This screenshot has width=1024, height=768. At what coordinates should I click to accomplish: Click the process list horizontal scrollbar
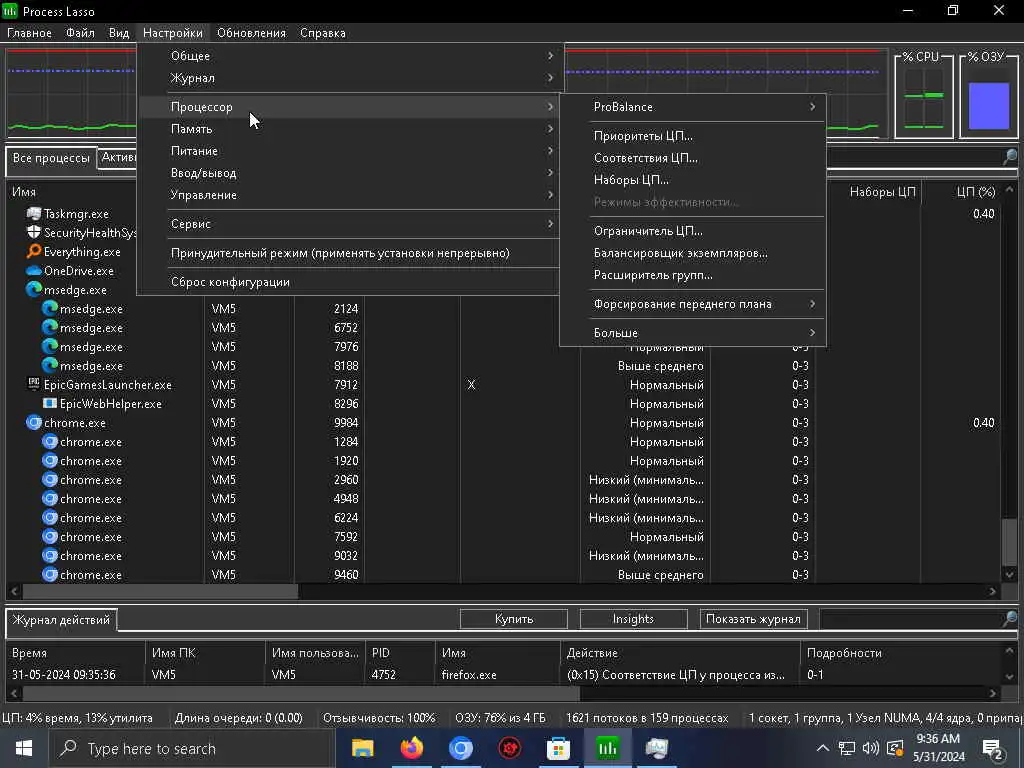160,591
